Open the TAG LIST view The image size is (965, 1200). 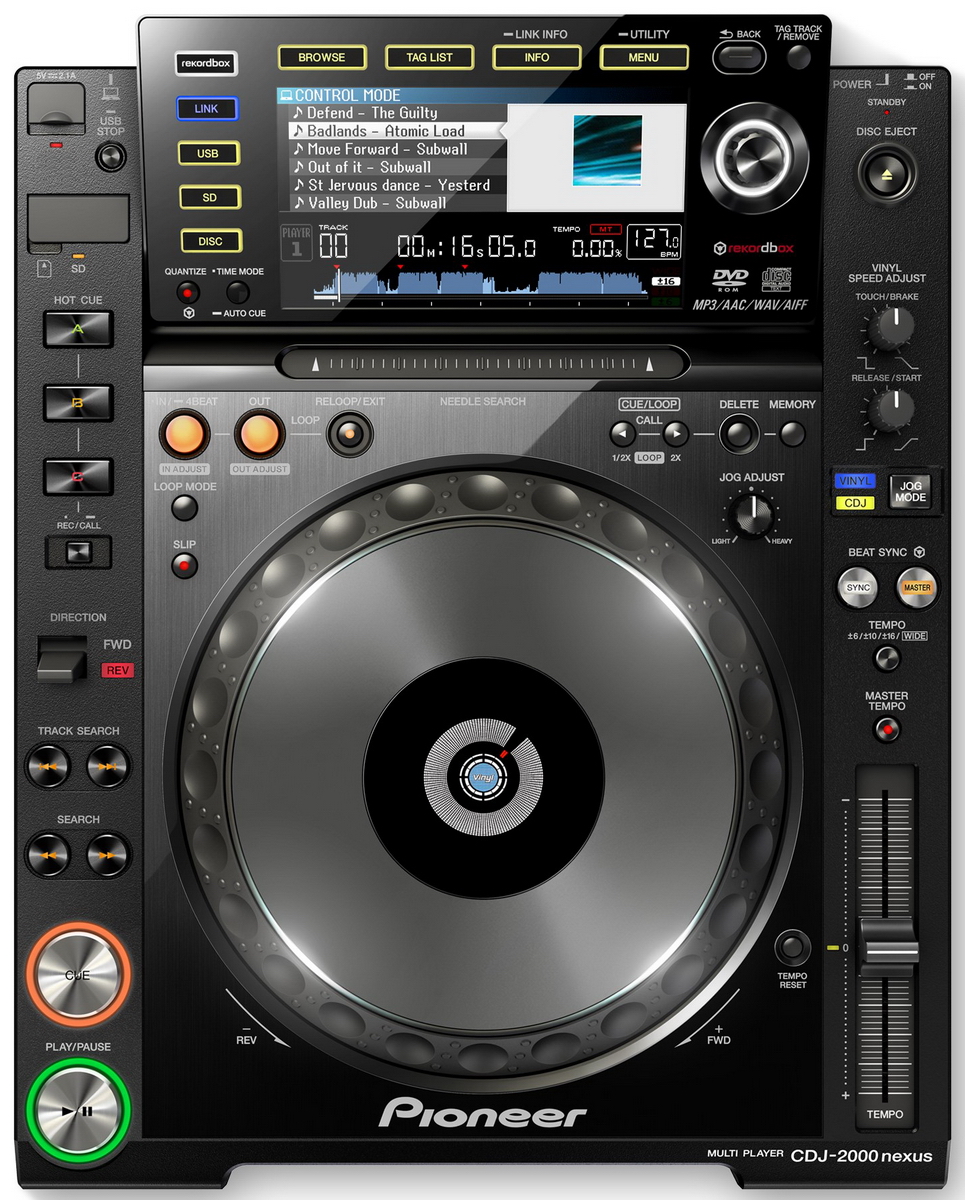coord(429,58)
